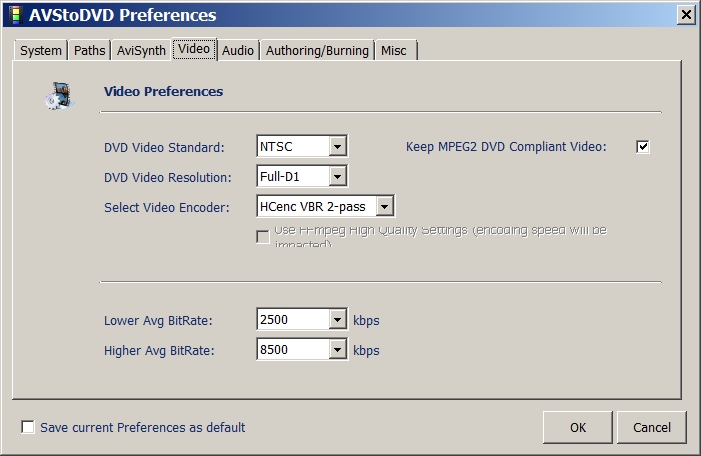Open the Select Video Encoder dropdown
This screenshot has height=456, width=701.
tap(386, 207)
